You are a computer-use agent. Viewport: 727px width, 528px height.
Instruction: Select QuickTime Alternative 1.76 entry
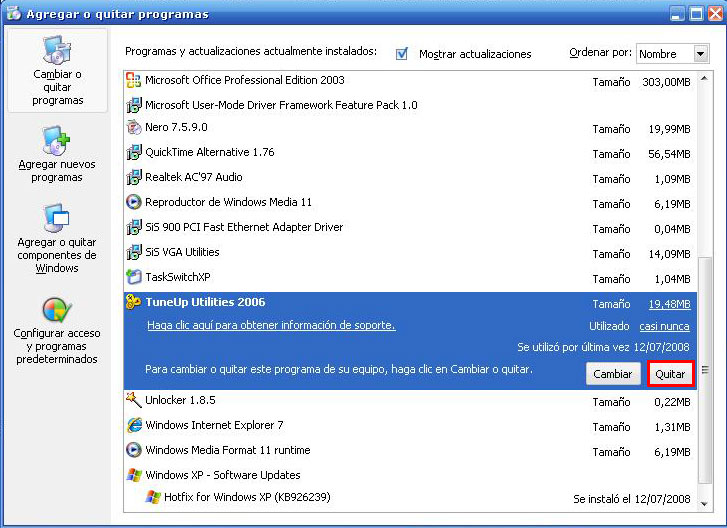coord(410,153)
